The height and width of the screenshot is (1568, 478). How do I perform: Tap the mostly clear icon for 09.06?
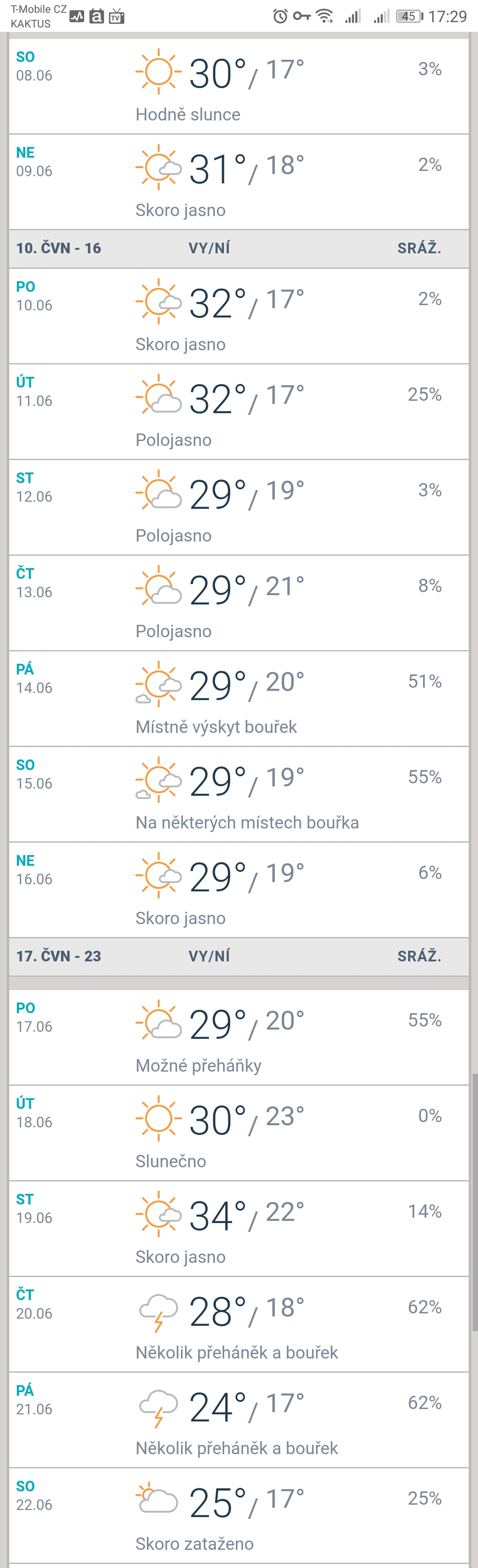click(x=159, y=166)
